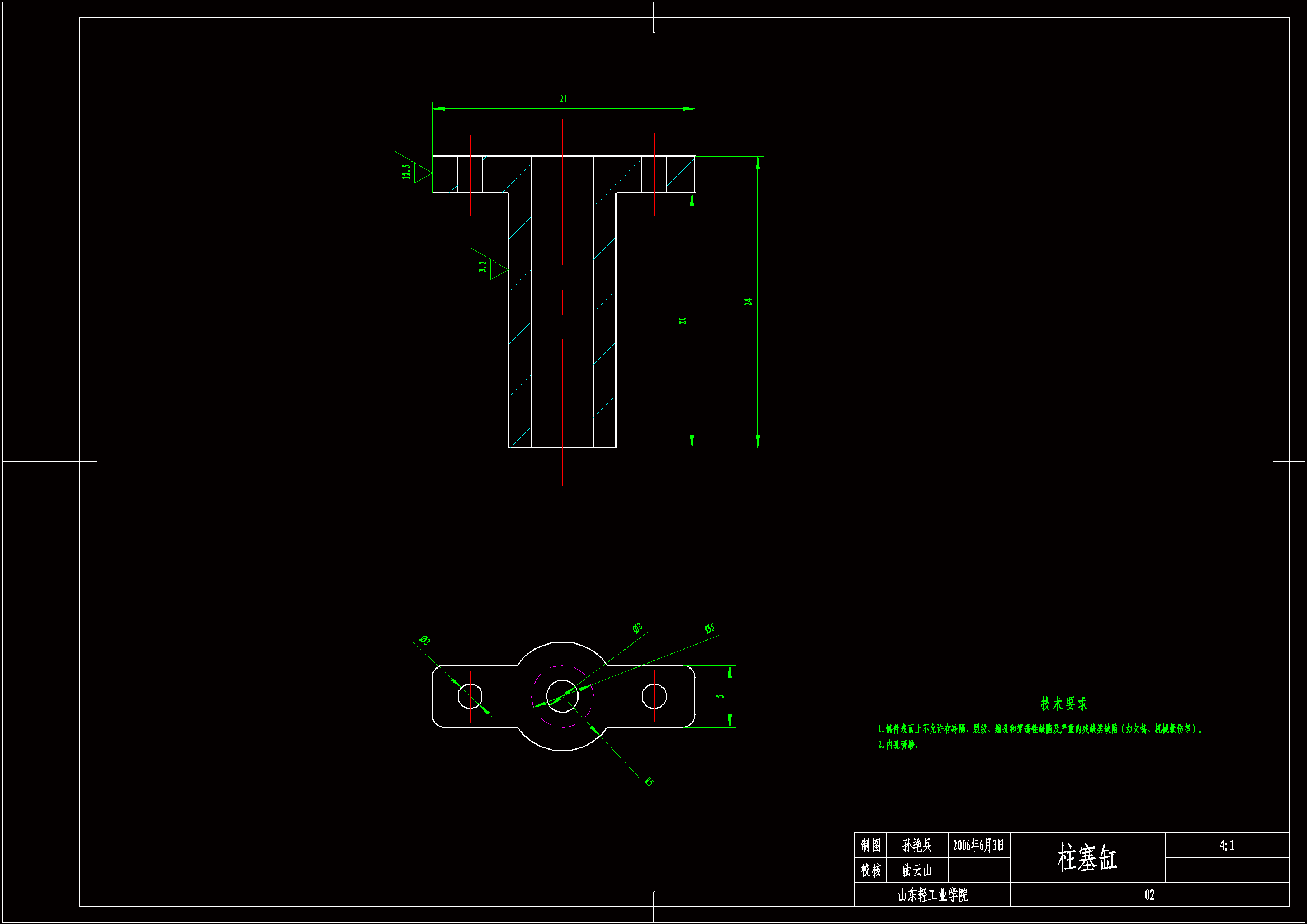Click the Ø3 diameter dimension label
1307x924 pixels.
[x=637, y=628]
